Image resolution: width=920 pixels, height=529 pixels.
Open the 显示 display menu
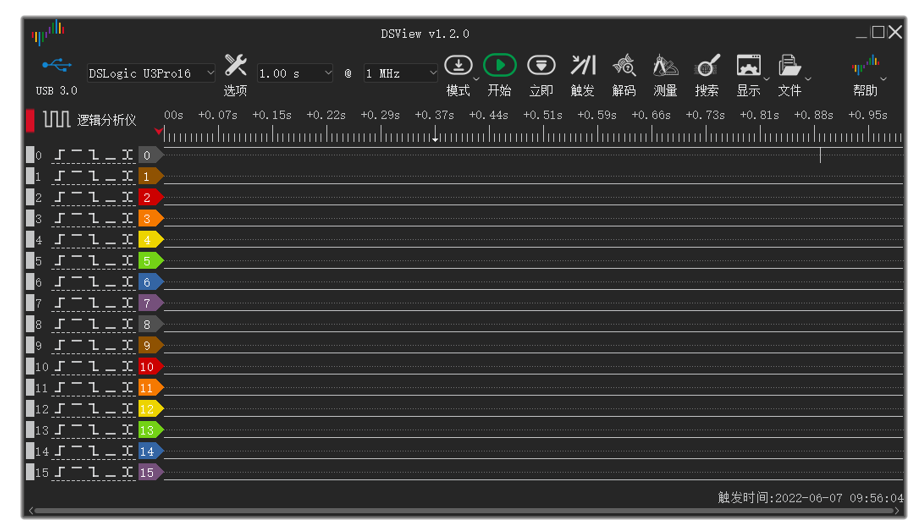749,66
